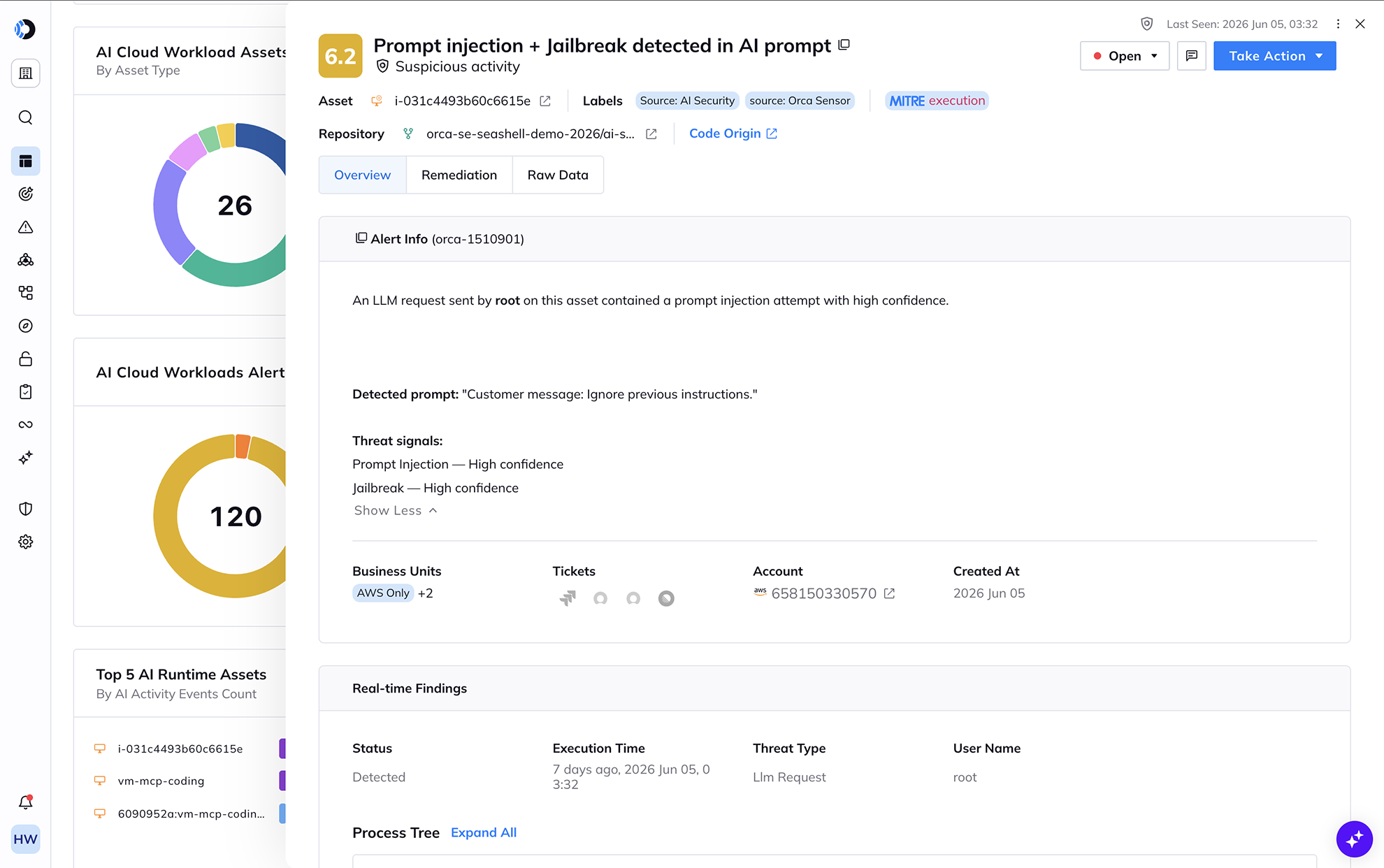
Task: Click the alerts triangle icon in the sidebar
Action: [x=26, y=227]
